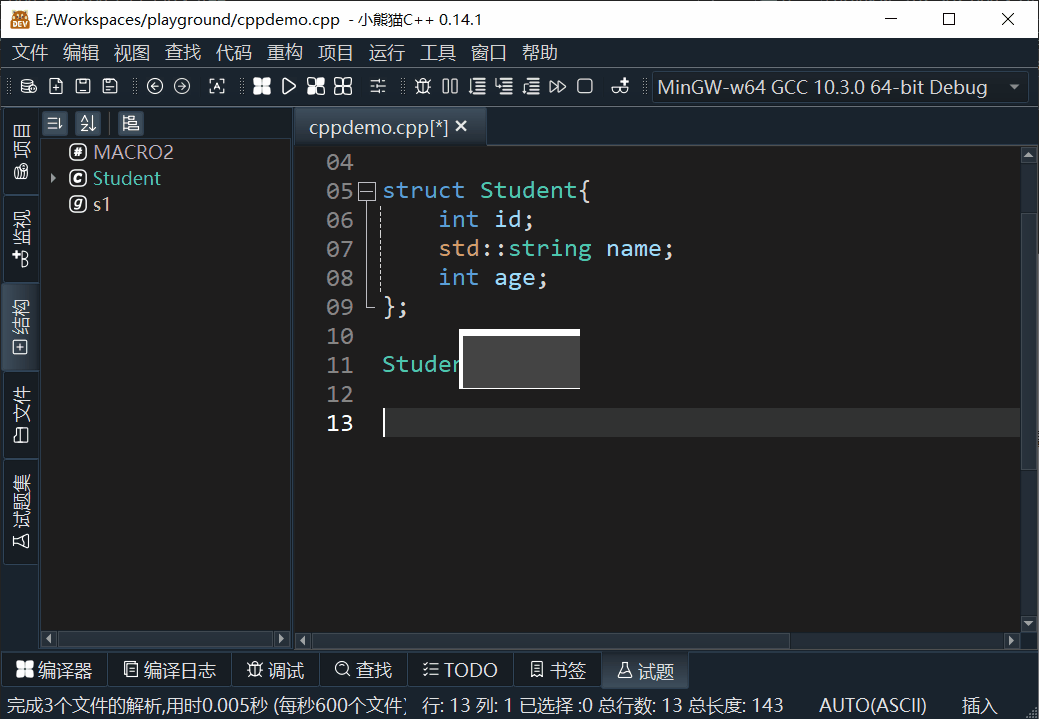Open compiler options with the sliders icon
Viewport: 1039px width, 719px height.
coord(378,86)
